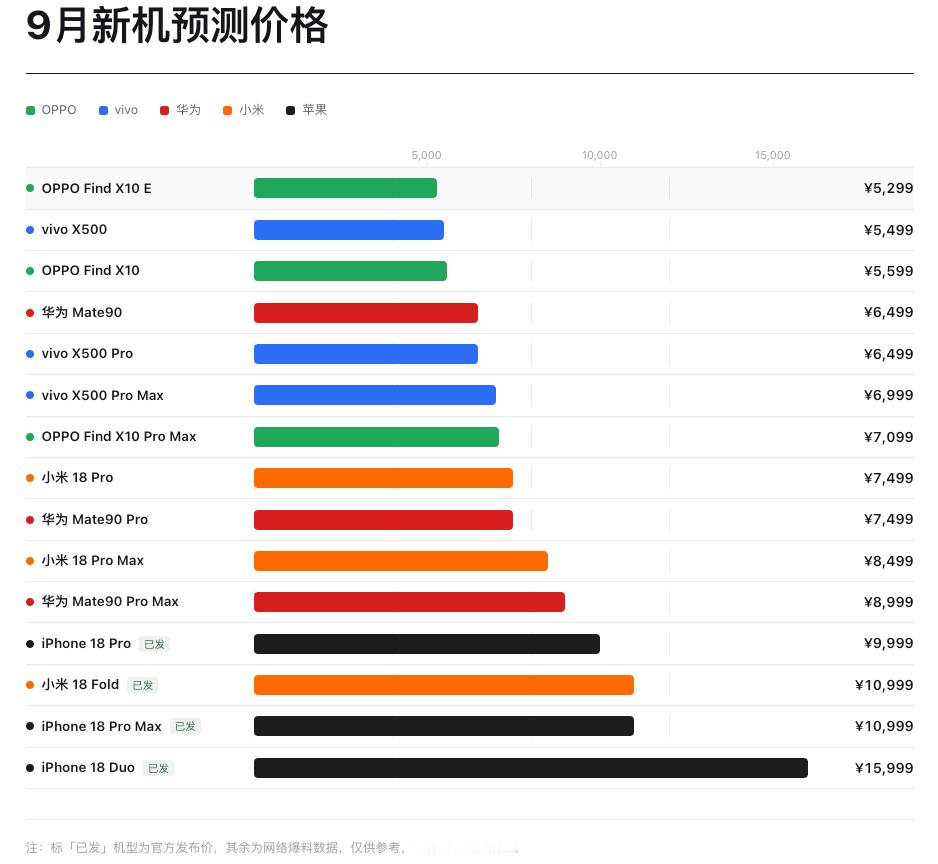
Task: Select the OPPO Find X10 E label
Action: [x=96, y=188]
